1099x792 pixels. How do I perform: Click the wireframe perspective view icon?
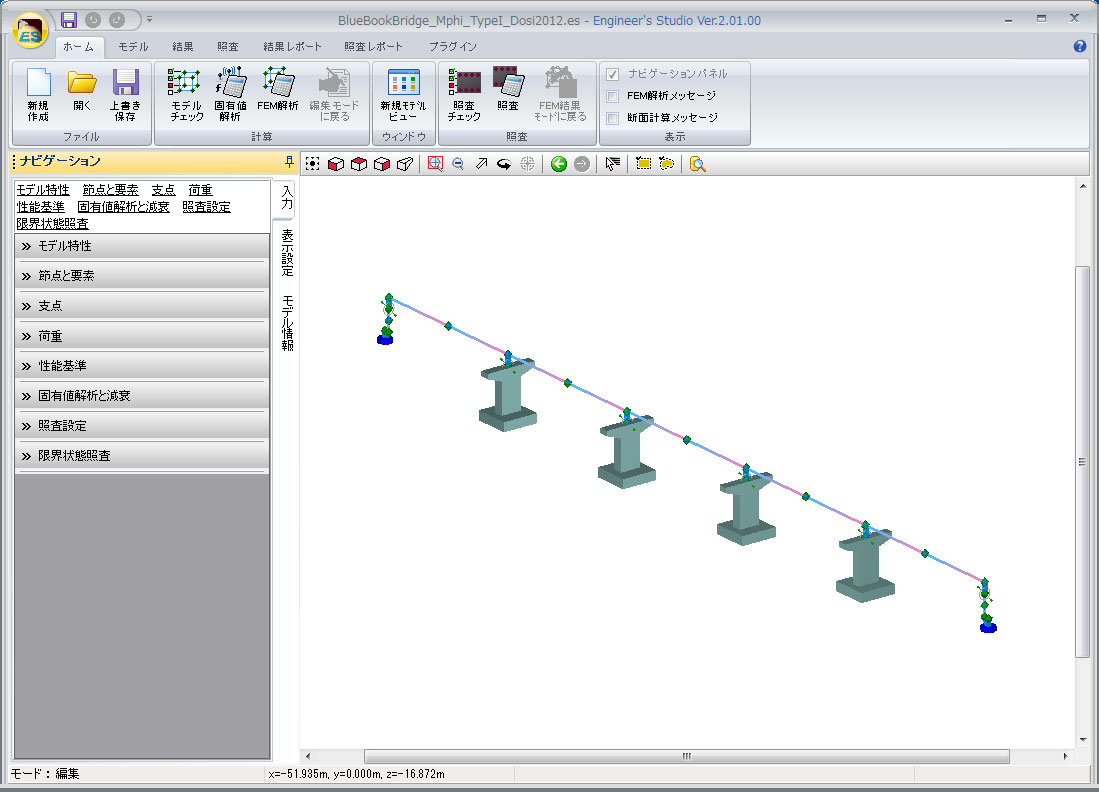pos(405,164)
